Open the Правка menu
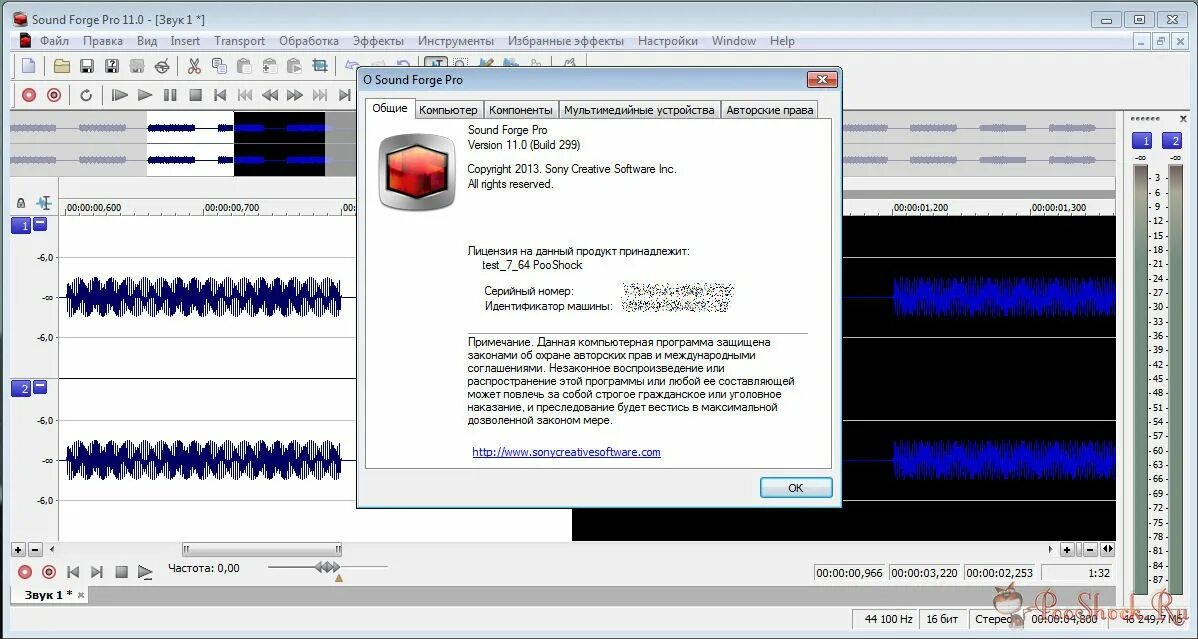The width and height of the screenshot is (1198, 639). point(102,41)
